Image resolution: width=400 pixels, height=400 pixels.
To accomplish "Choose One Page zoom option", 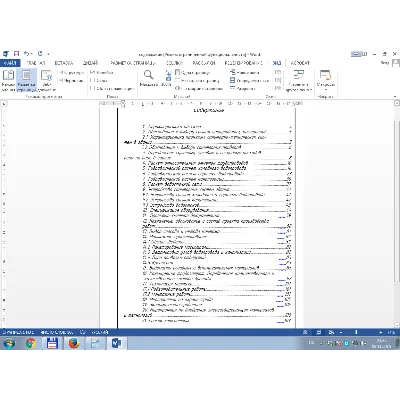I will (x=193, y=72).
